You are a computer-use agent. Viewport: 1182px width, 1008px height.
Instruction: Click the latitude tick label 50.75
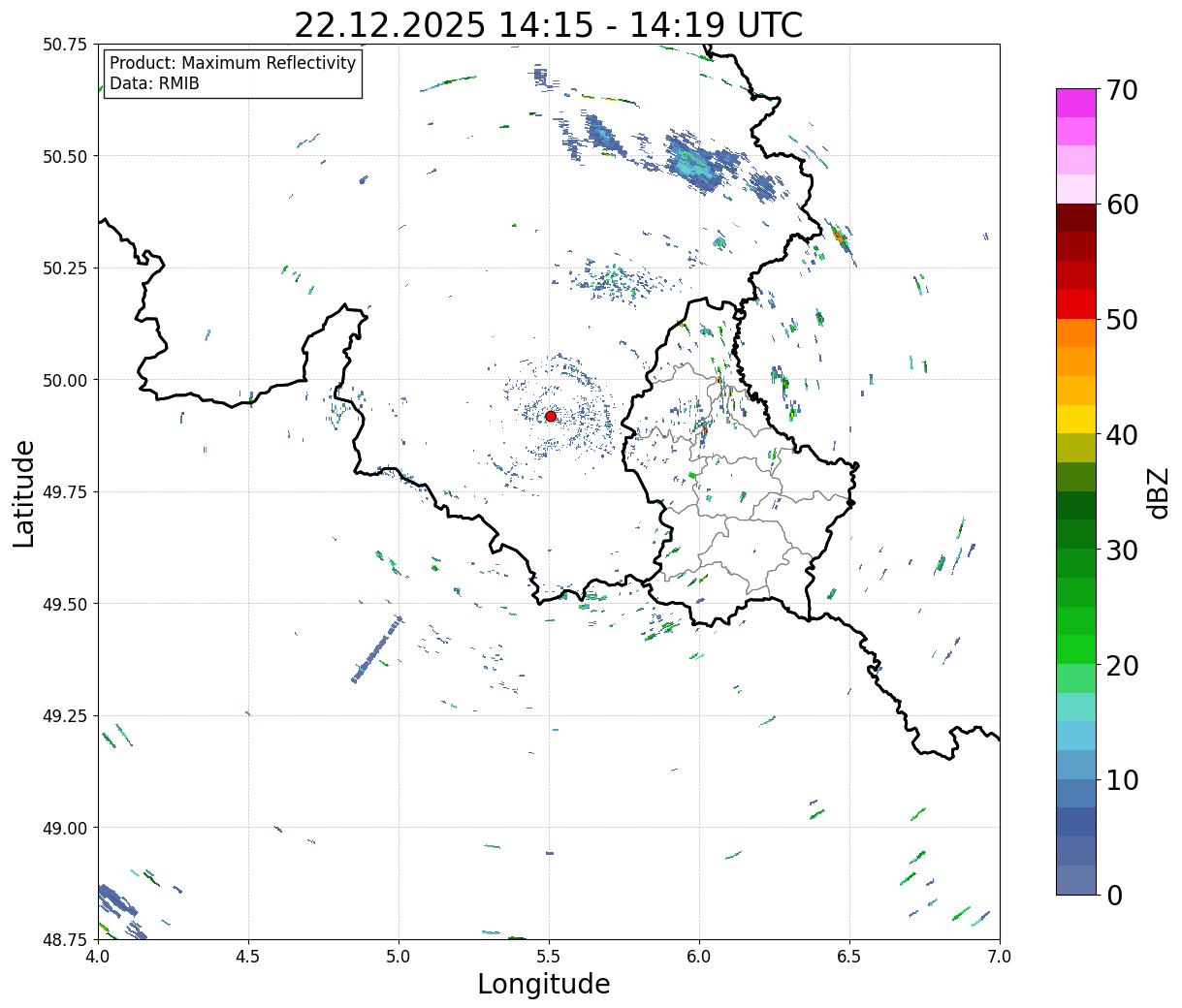click(x=65, y=45)
